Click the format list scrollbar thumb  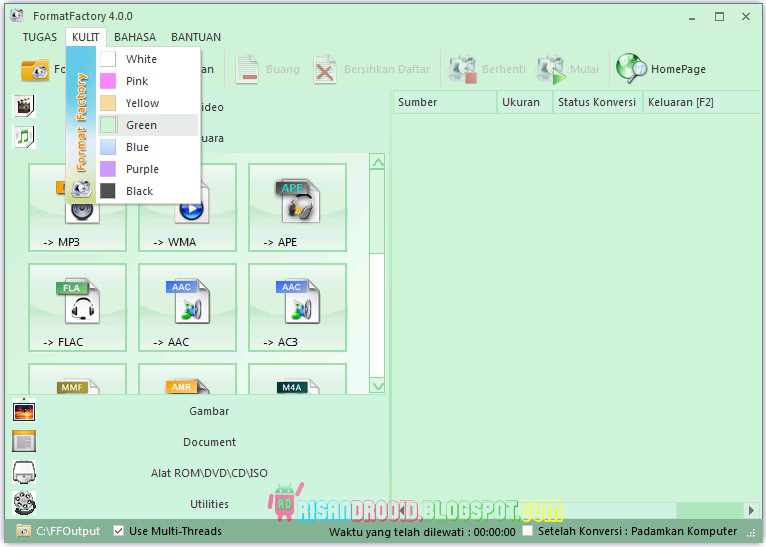378,211
